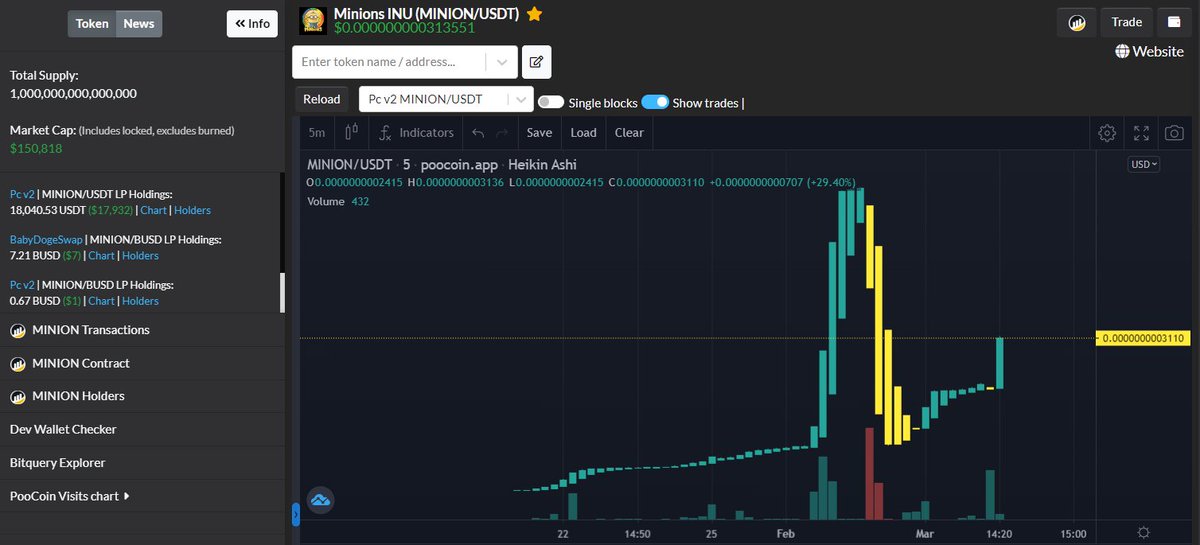This screenshot has height=545, width=1200.
Task: Click the Pc v2 link for MINION/USDT
Action: (x=21, y=194)
